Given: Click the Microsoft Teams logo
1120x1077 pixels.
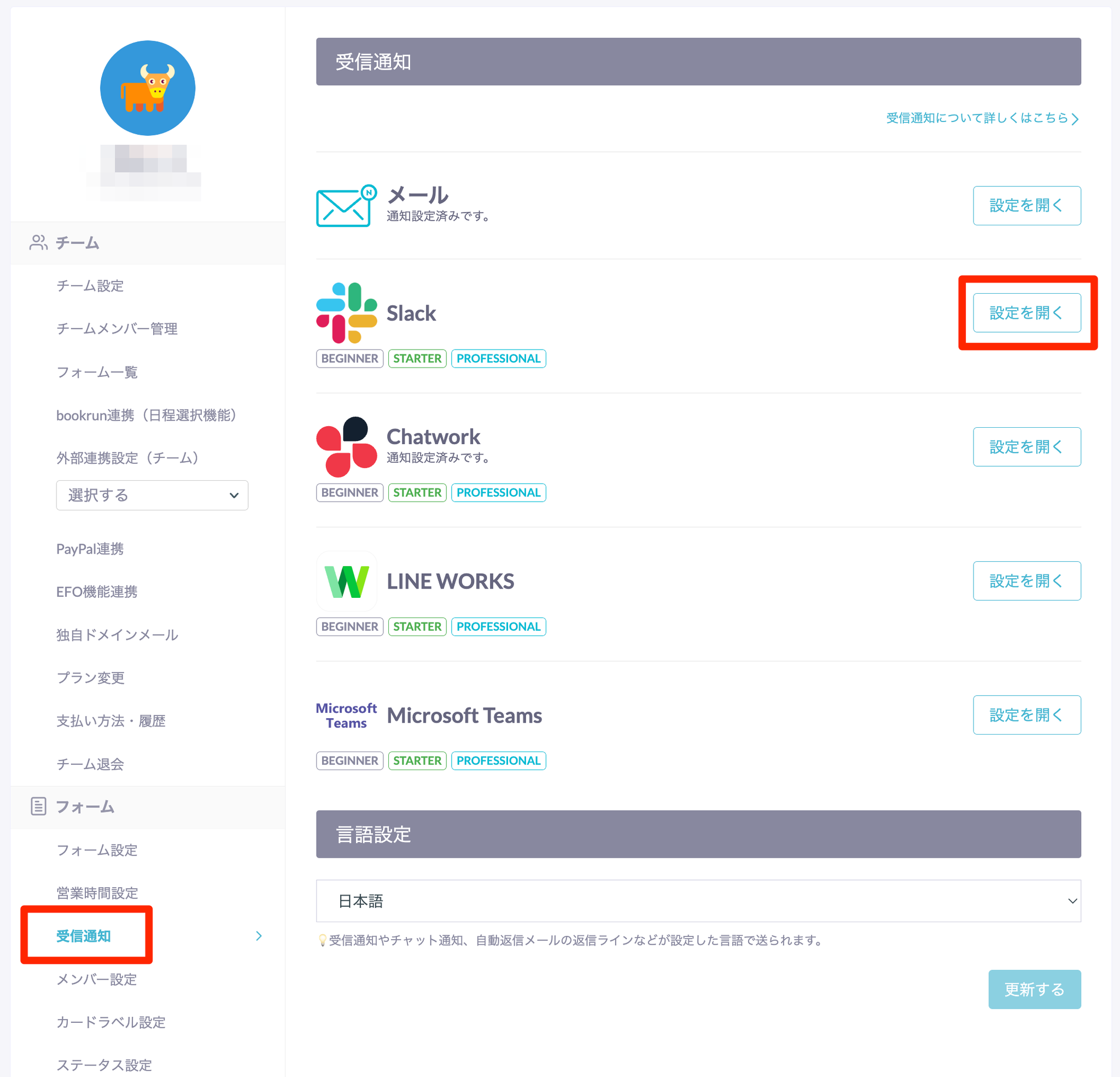Looking at the screenshot, I should click(x=346, y=715).
